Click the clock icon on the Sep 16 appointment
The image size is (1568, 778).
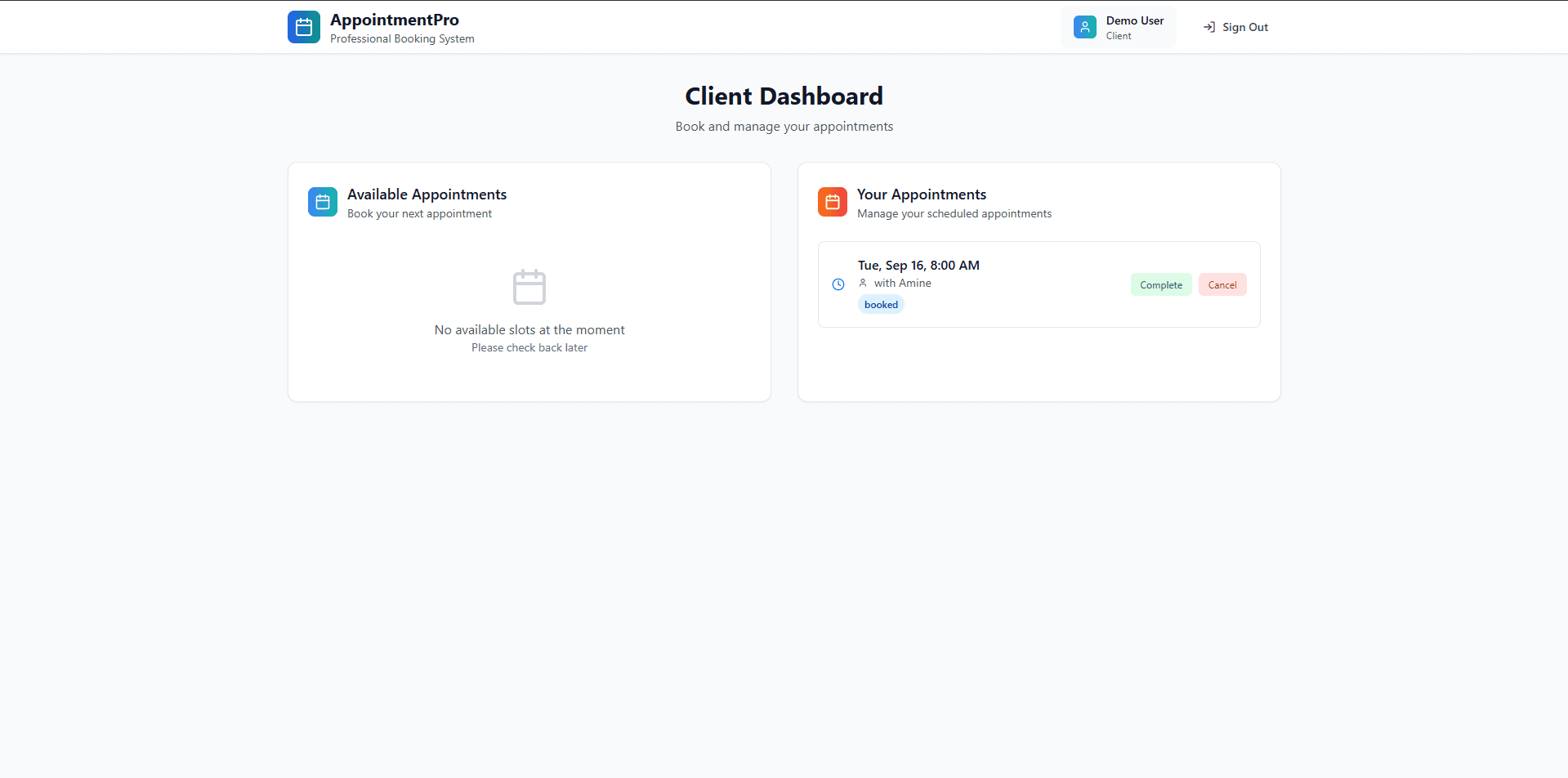838,284
